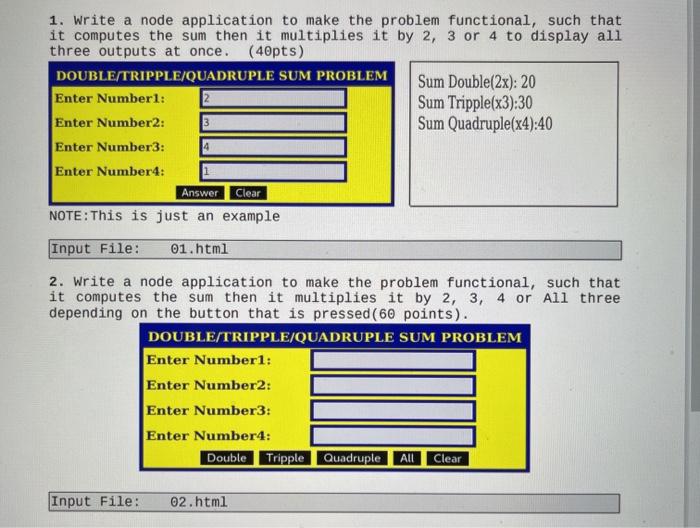This screenshot has height=528, width=700.
Task: Click the Tripple button
Action: coord(285,458)
